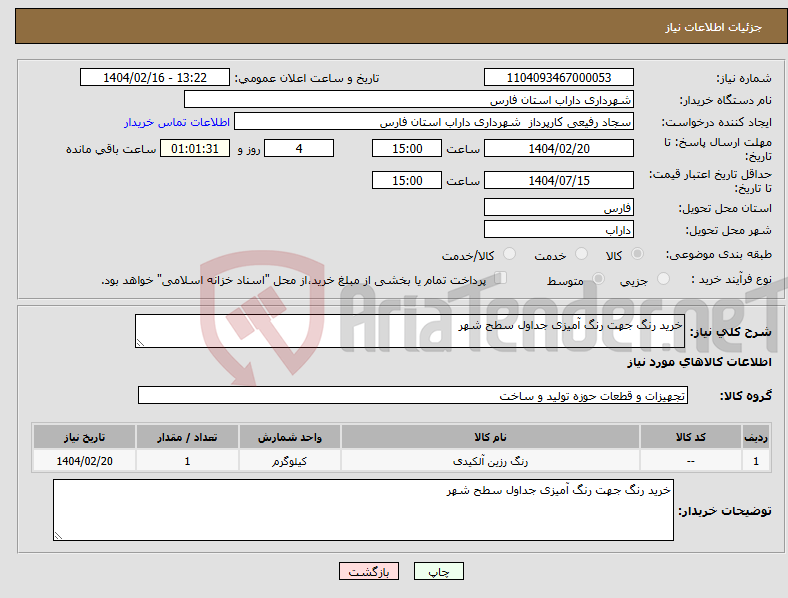Select the خدمت radio button
This screenshot has height=598, width=788.
point(581,254)
